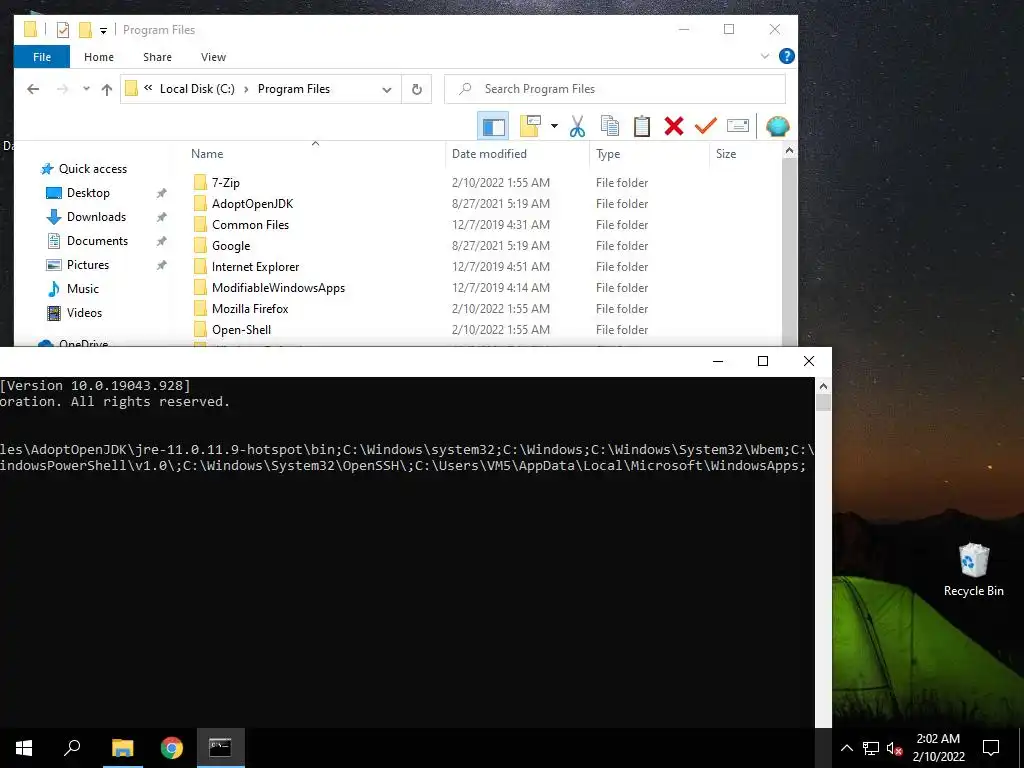The height and width of the screenshot is (768, 1024).
Task: Expand the Folder Options toolbar dropdown arrow
Action: point(554,126)
